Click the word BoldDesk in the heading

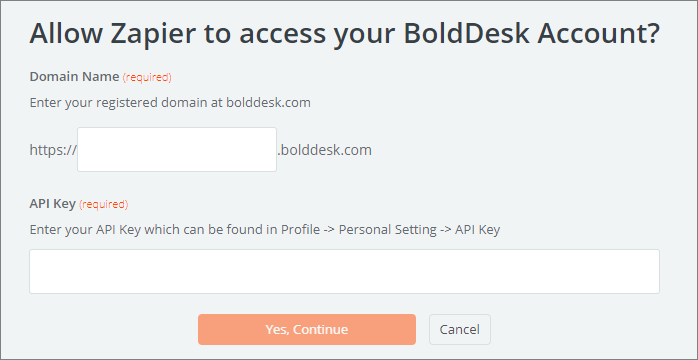pyautogui.click(x=467, y=33)
